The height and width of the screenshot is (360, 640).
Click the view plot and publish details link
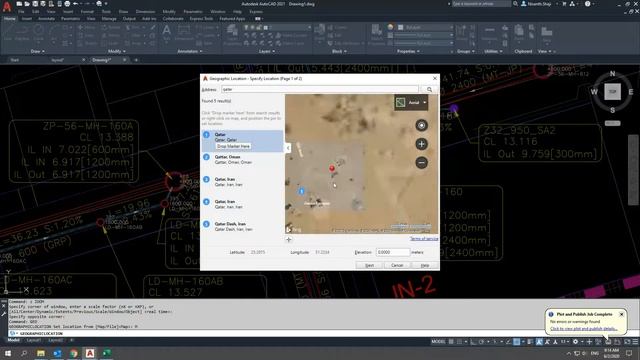(x=583, y=329)
